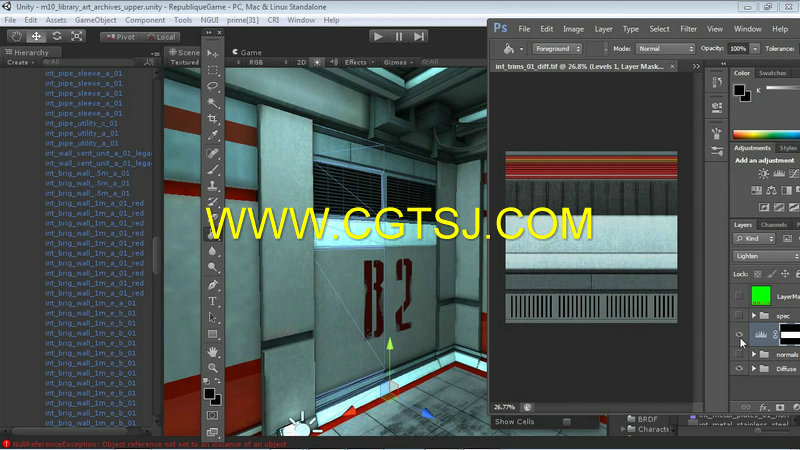This screenshot has height=450, width=800.
Task: Select the Rectangle shape tool
Action: click(x=213, y=334)
